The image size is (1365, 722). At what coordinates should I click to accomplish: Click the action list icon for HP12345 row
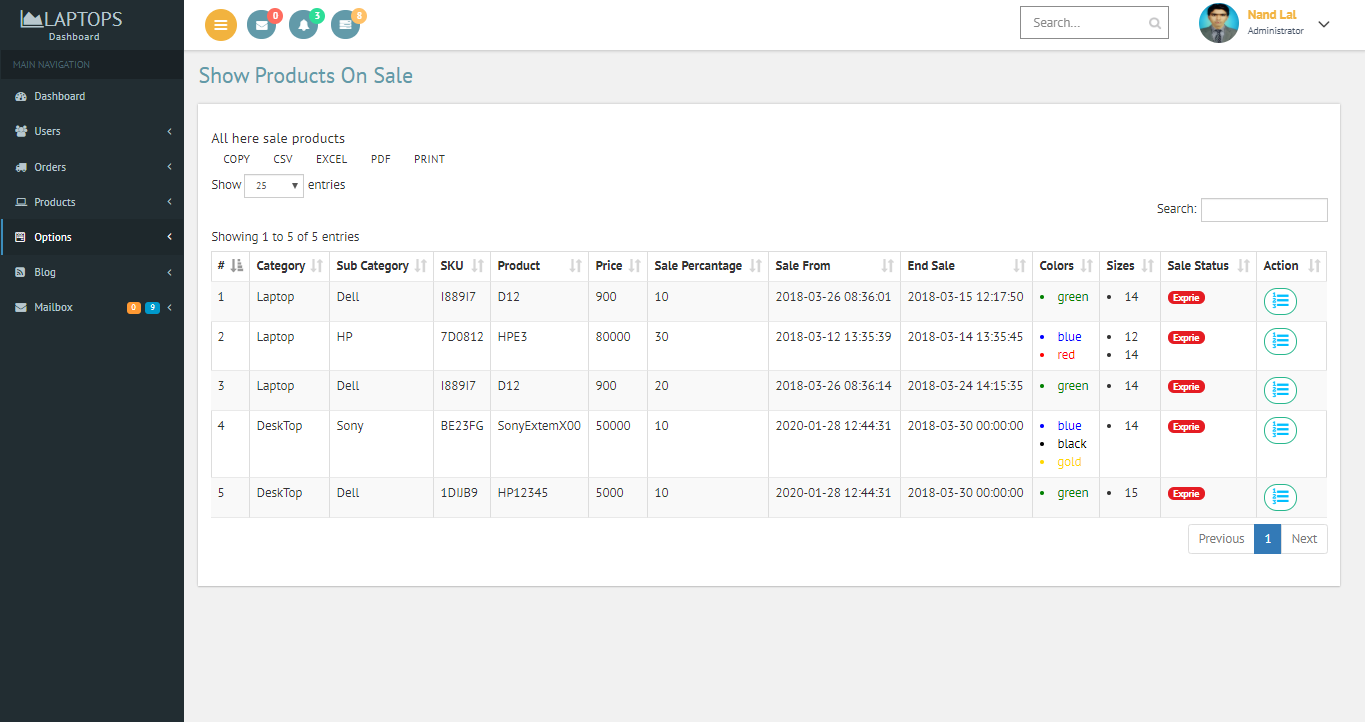point(1280,497)
